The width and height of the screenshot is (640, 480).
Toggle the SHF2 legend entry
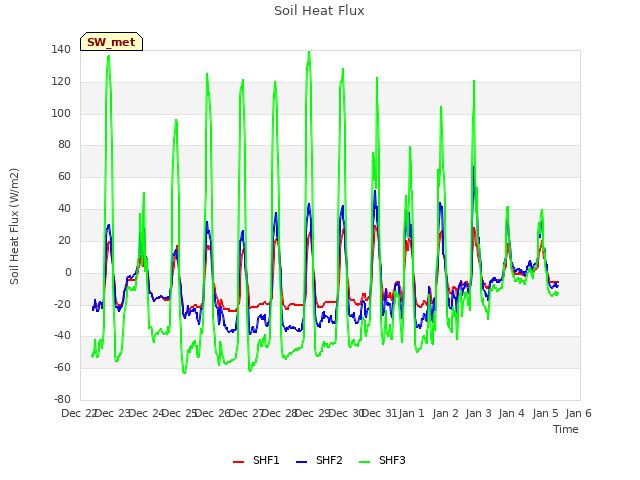pyautogui.click(x=319, y=460)
